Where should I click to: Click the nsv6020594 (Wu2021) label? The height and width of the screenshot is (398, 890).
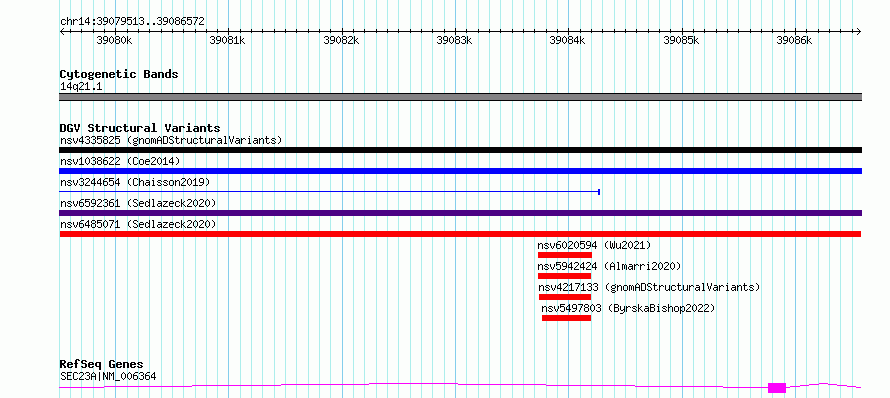click(x=594, y=245)
